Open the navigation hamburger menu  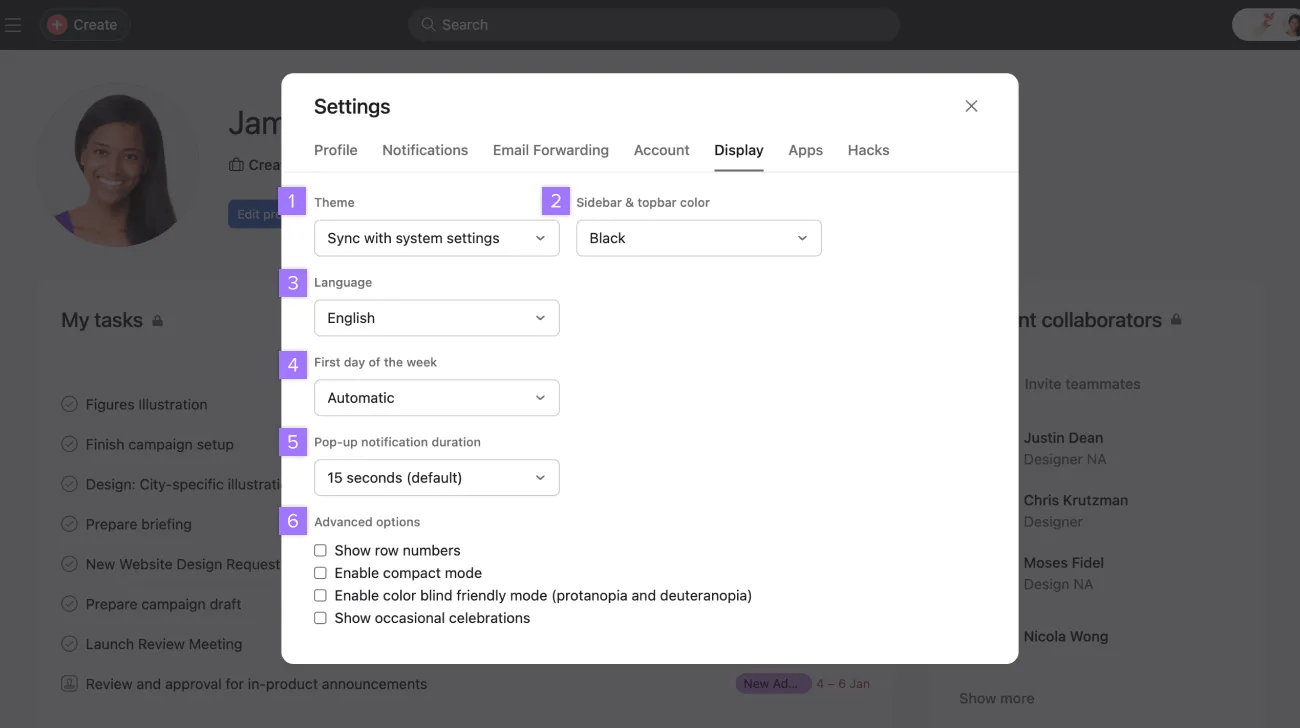pos(13,24)
